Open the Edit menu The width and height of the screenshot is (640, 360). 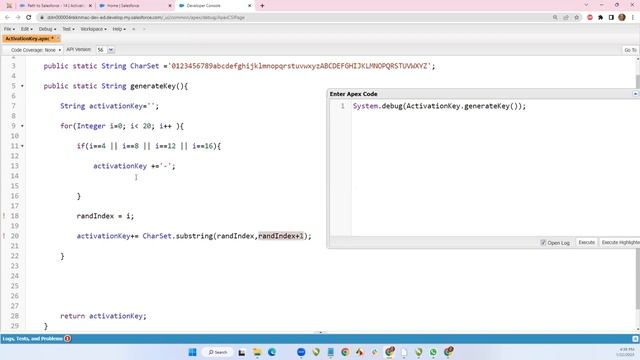[x=27, y=29]
